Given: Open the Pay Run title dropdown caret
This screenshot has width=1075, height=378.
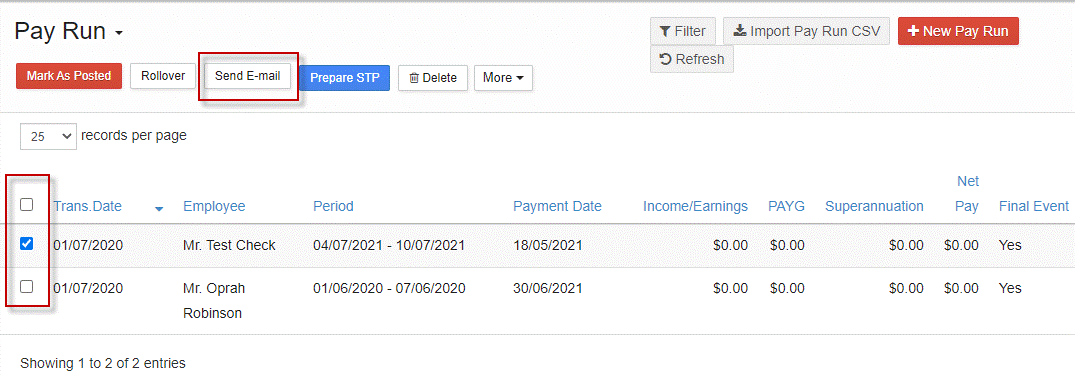Looking at the screenshot, I should coord(119,33).
